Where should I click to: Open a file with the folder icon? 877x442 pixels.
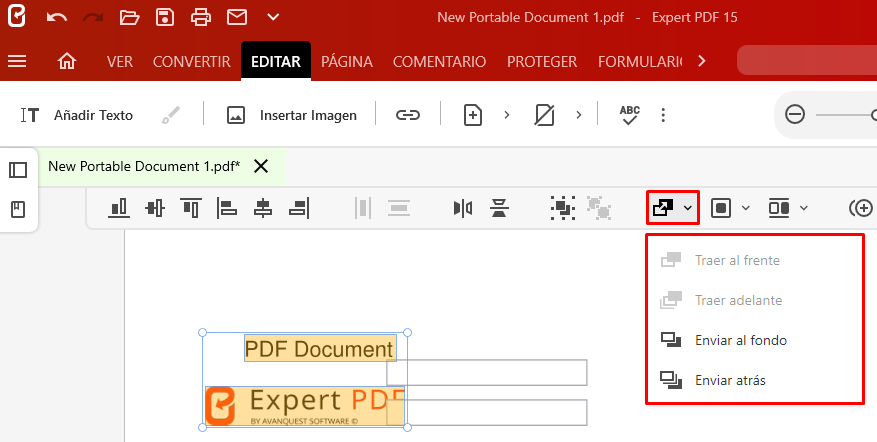(x=129, y=17)
